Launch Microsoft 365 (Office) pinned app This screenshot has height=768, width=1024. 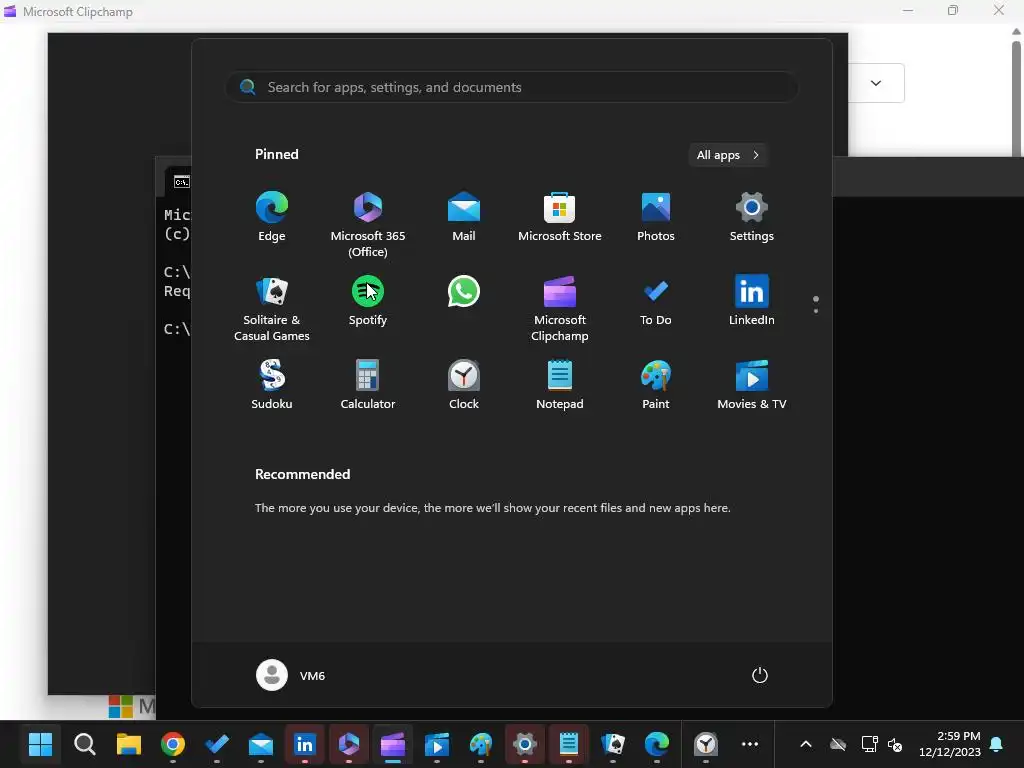click(368, 225)
